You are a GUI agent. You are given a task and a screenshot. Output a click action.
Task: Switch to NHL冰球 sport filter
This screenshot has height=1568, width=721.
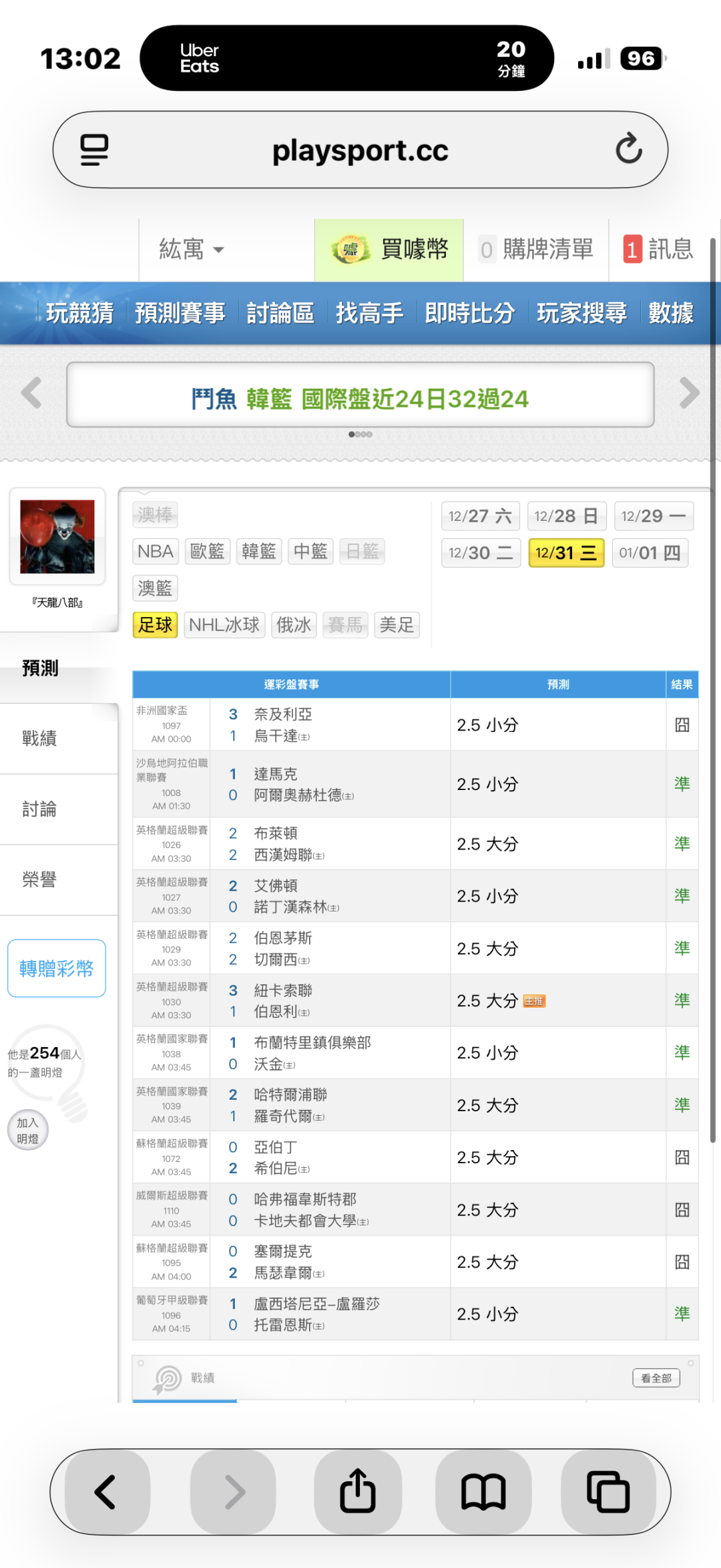click(224, 625)
